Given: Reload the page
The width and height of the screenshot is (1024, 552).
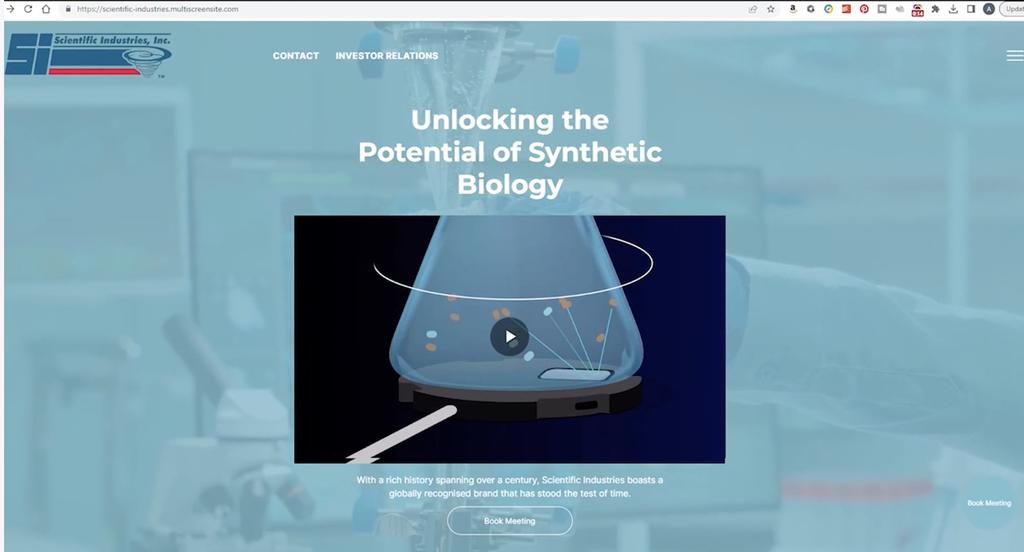Looking at the screenshot, I should 28,9.
